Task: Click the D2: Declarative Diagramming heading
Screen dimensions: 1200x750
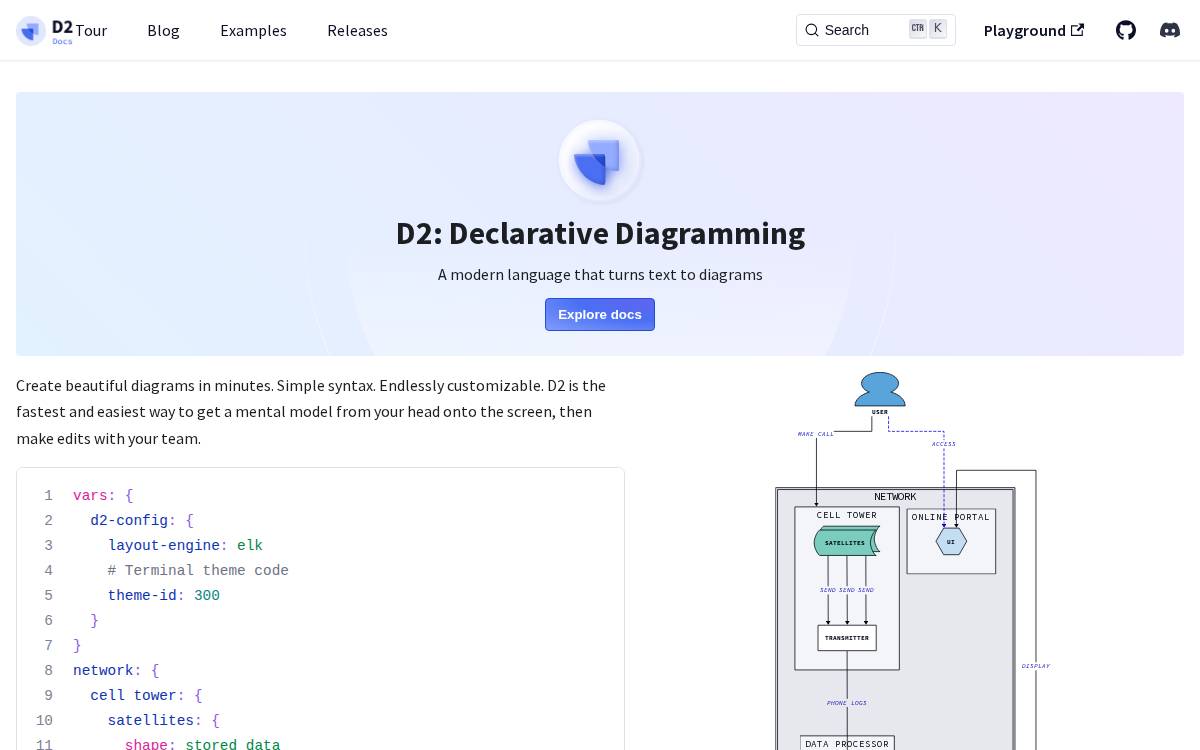Action: click(x=600, y=233)
